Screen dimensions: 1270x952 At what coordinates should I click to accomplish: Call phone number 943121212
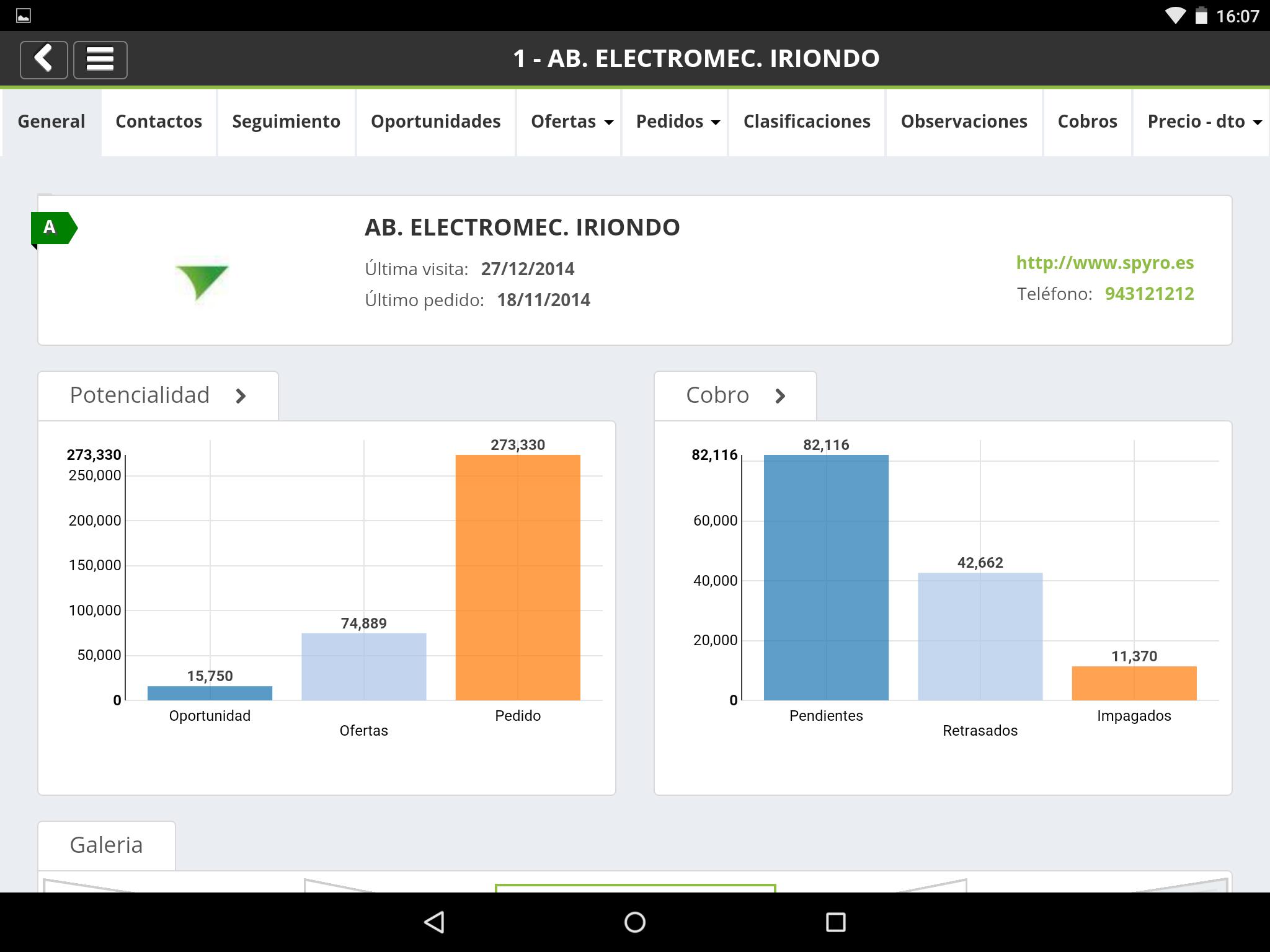click(x=1149, y=294)
